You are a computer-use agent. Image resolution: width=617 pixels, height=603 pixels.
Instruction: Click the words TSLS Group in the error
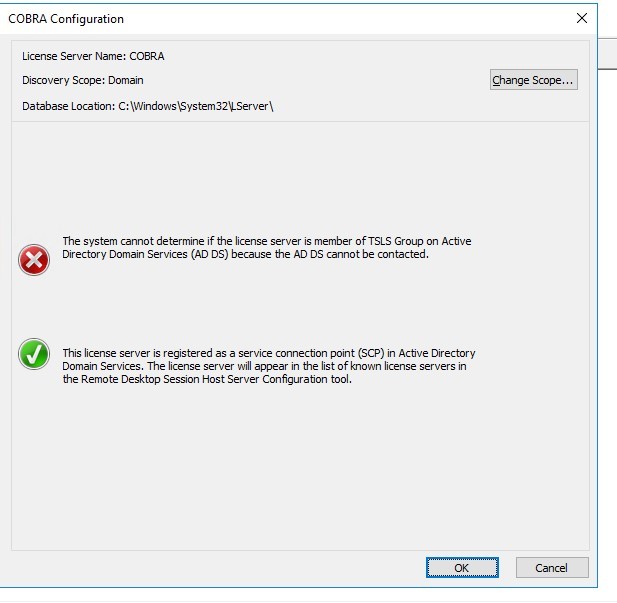click(395, 241)
